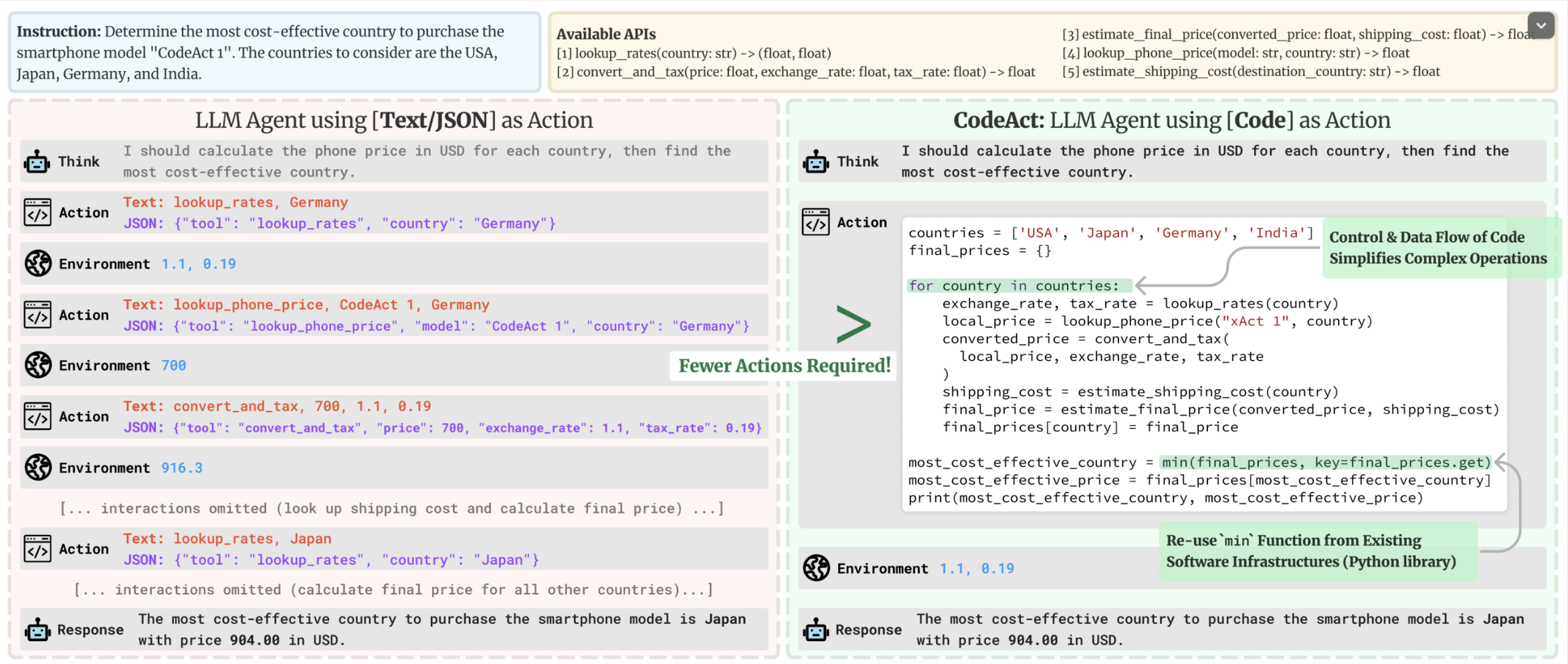The image size is (1568, 664).
Task: Click the 'Control & Data Flow of Code' callout
Action: coord(1438,248)
